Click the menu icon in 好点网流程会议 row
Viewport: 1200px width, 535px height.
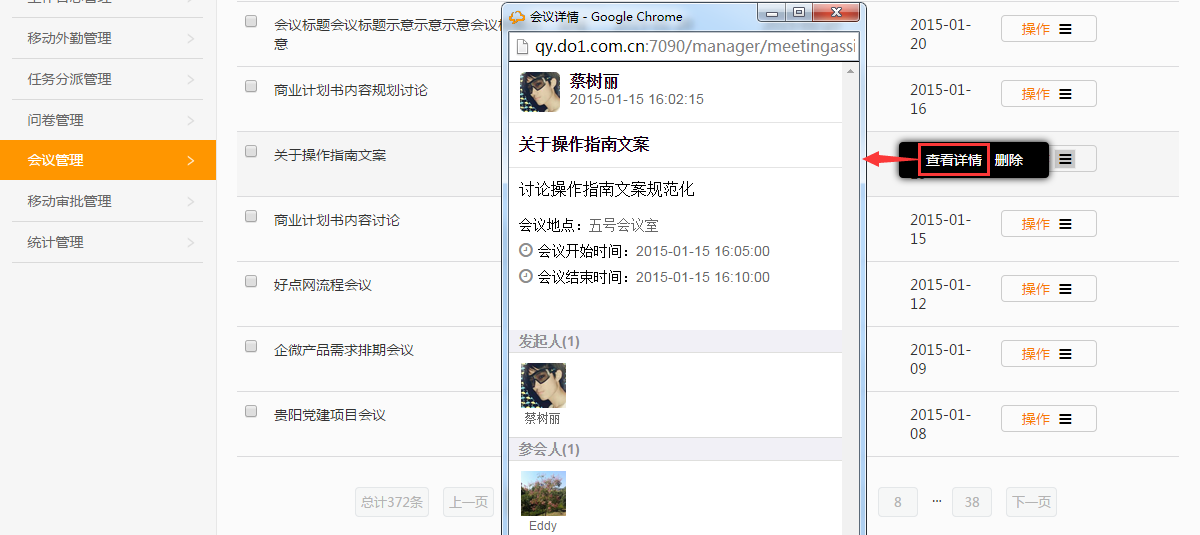click(1065, 289)
